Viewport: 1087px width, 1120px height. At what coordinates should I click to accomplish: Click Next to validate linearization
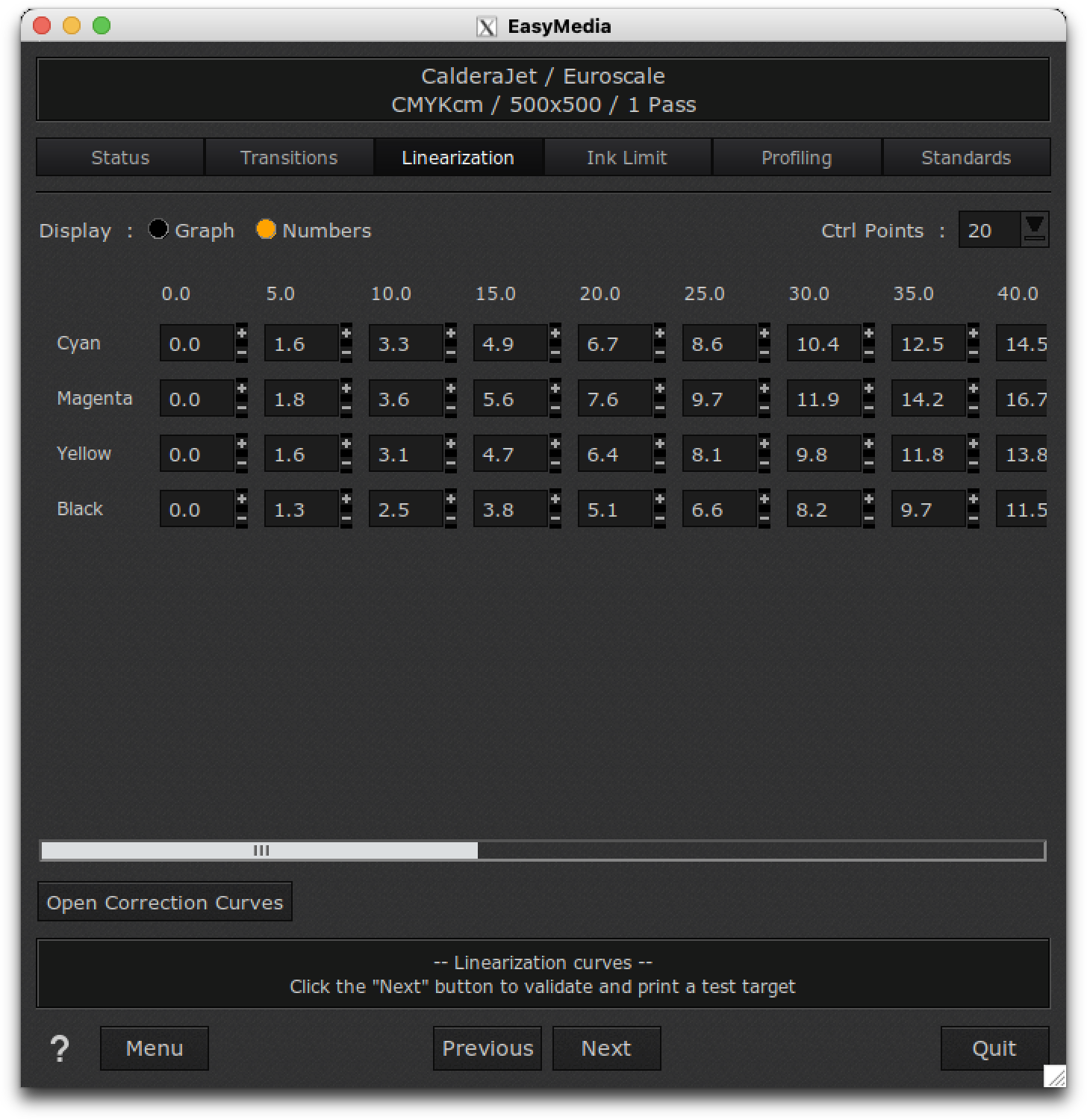click(606, 1048)
